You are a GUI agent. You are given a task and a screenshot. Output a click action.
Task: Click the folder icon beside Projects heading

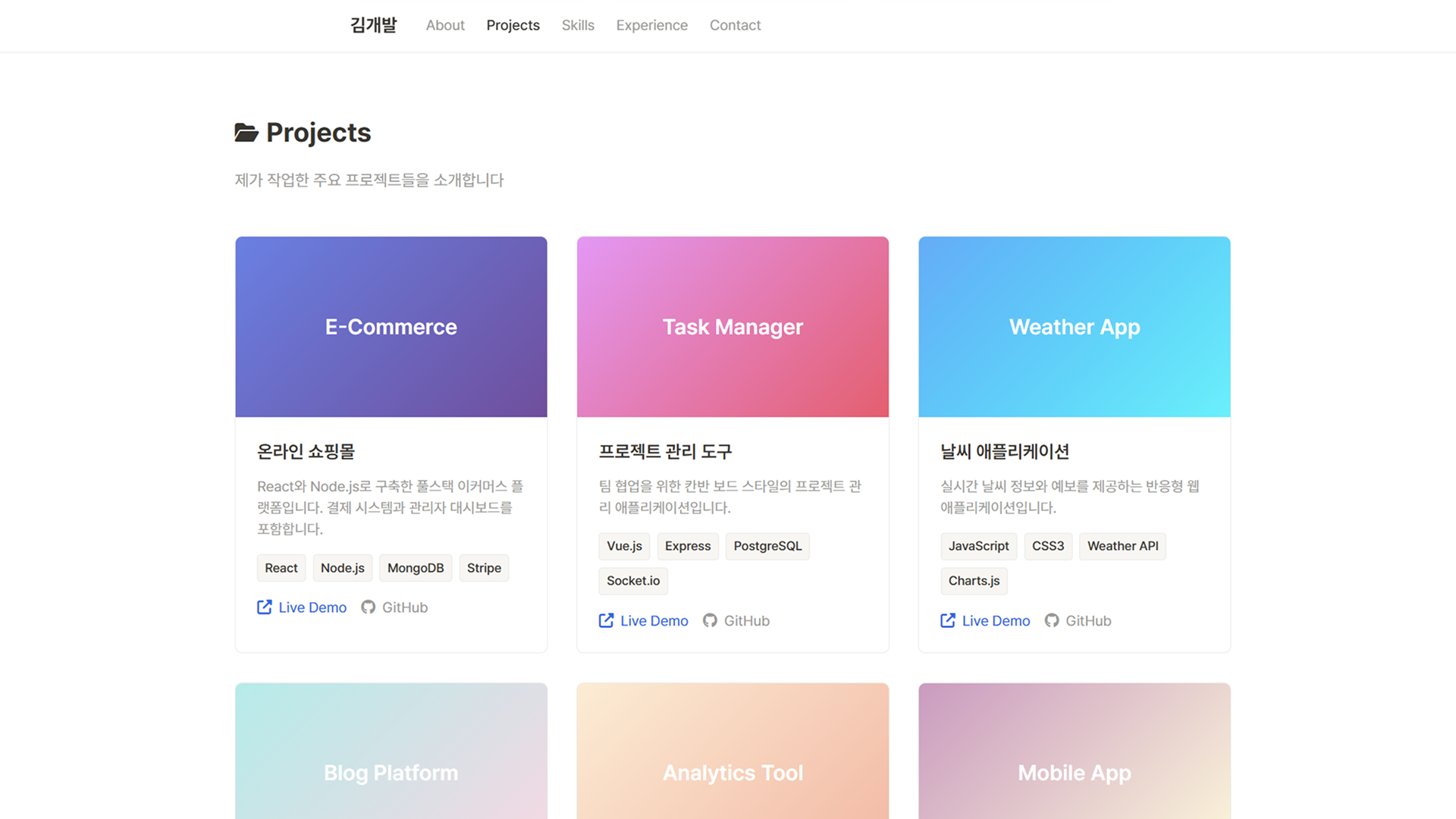point(246,133)
